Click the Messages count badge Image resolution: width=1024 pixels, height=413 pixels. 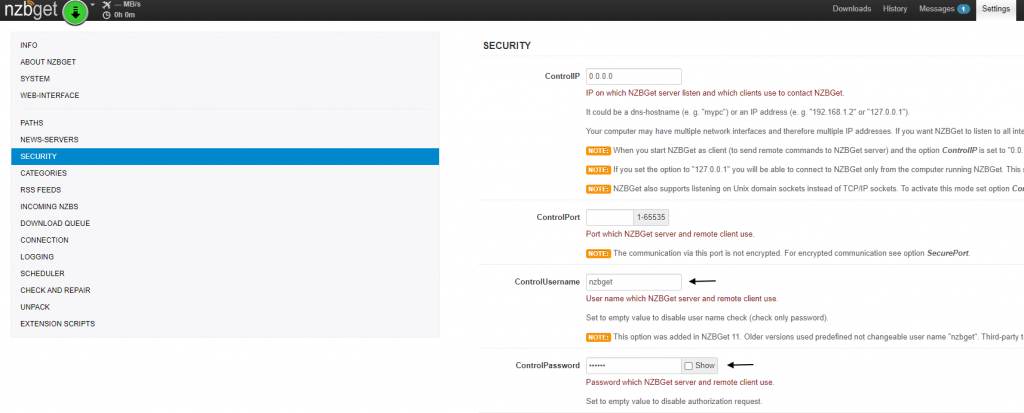(963, 9)
